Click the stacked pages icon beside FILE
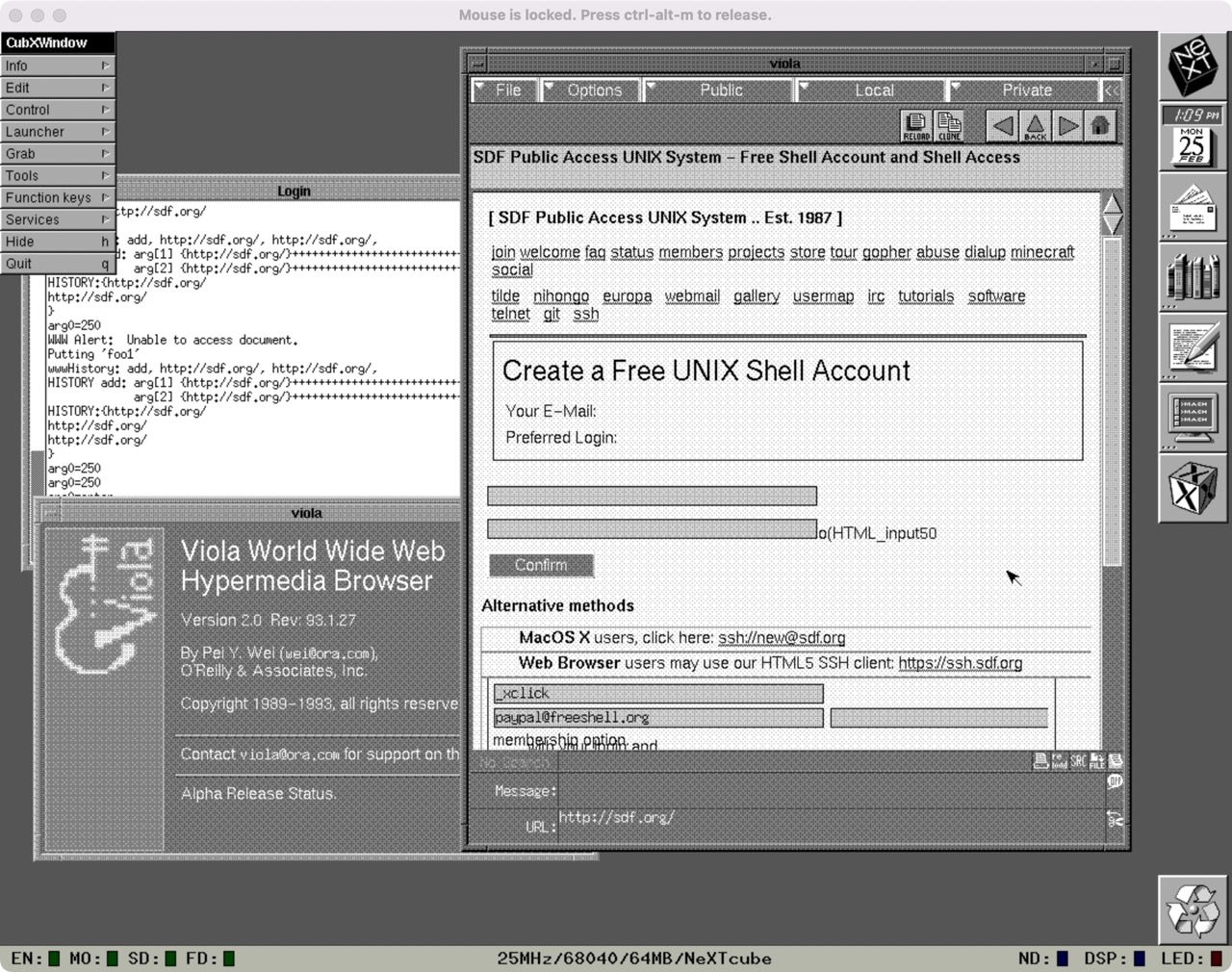This screenshot has height=972, width=1232. point(1116,760)
